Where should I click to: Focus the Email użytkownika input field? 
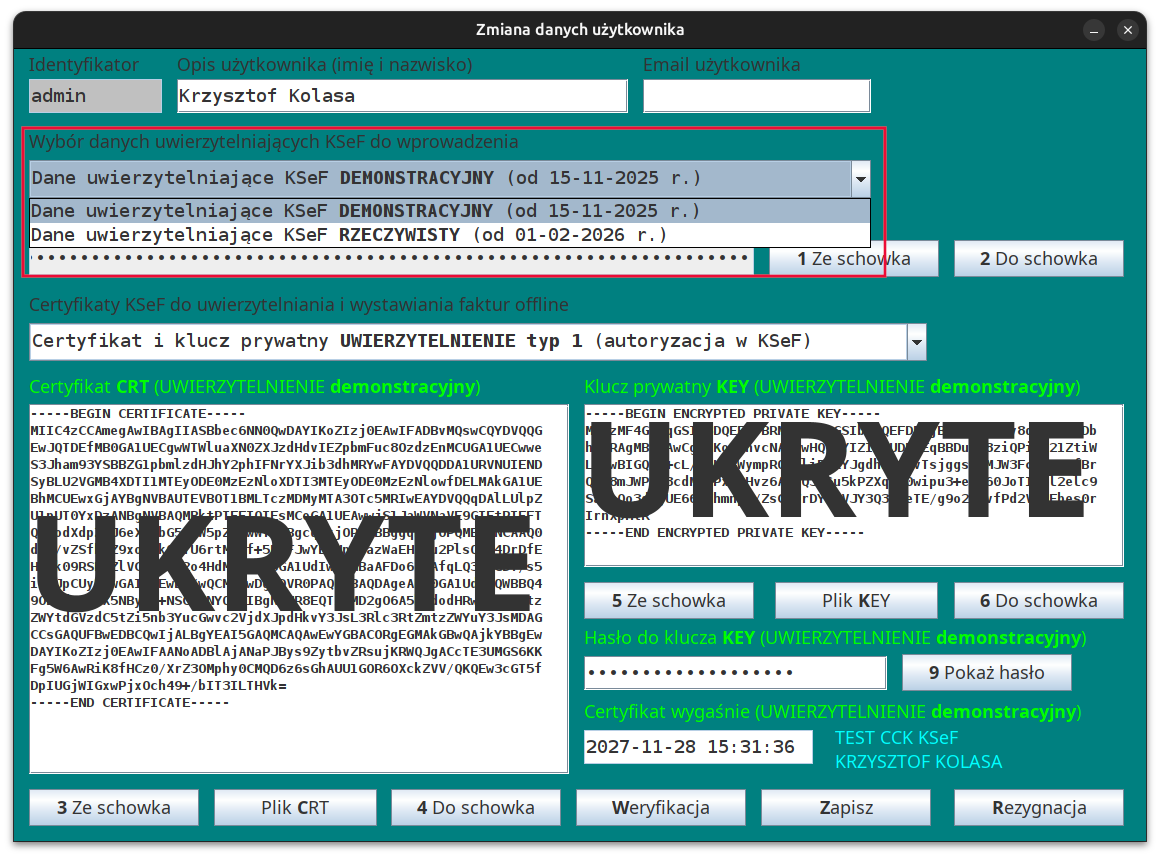(x=756, y=97)
